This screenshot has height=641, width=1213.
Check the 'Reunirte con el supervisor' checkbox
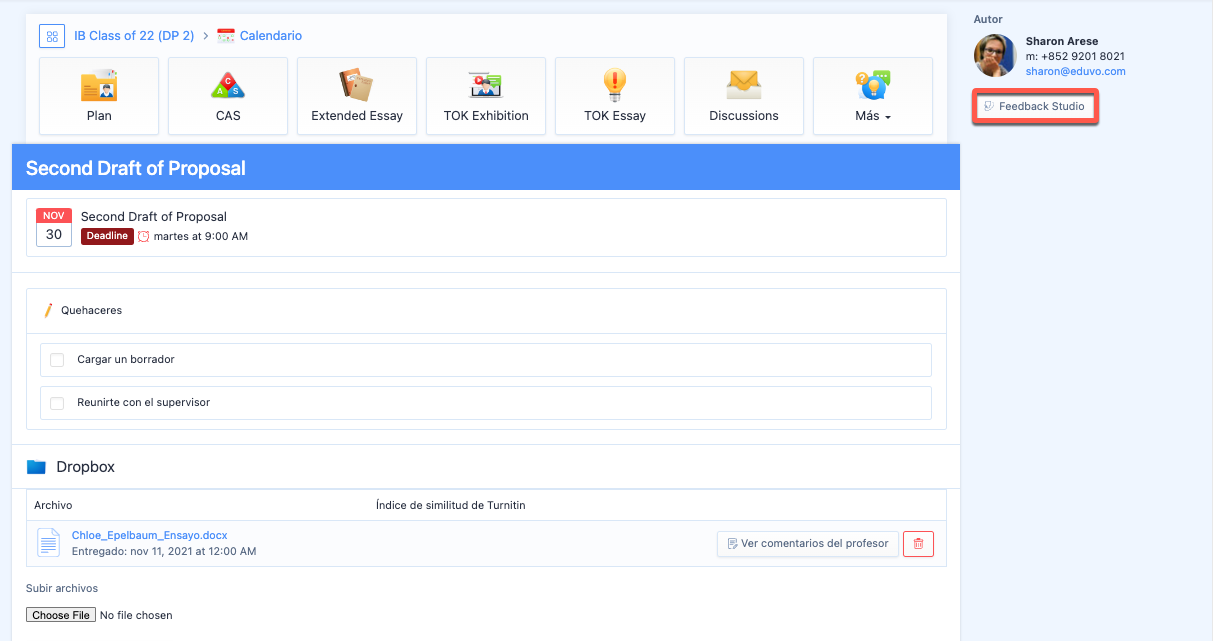[x=57, y=403]
